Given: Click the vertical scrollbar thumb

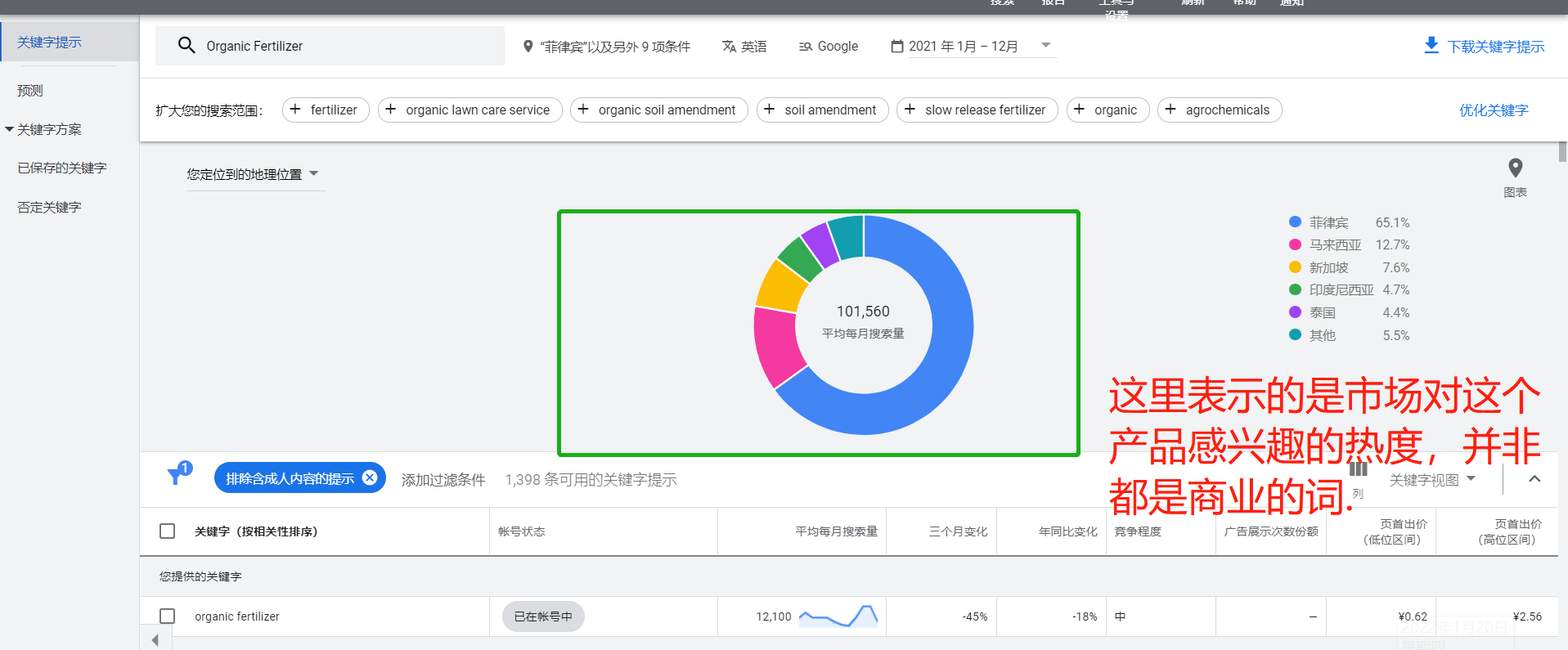Looking at the screenshot, I should (1562, 152).
